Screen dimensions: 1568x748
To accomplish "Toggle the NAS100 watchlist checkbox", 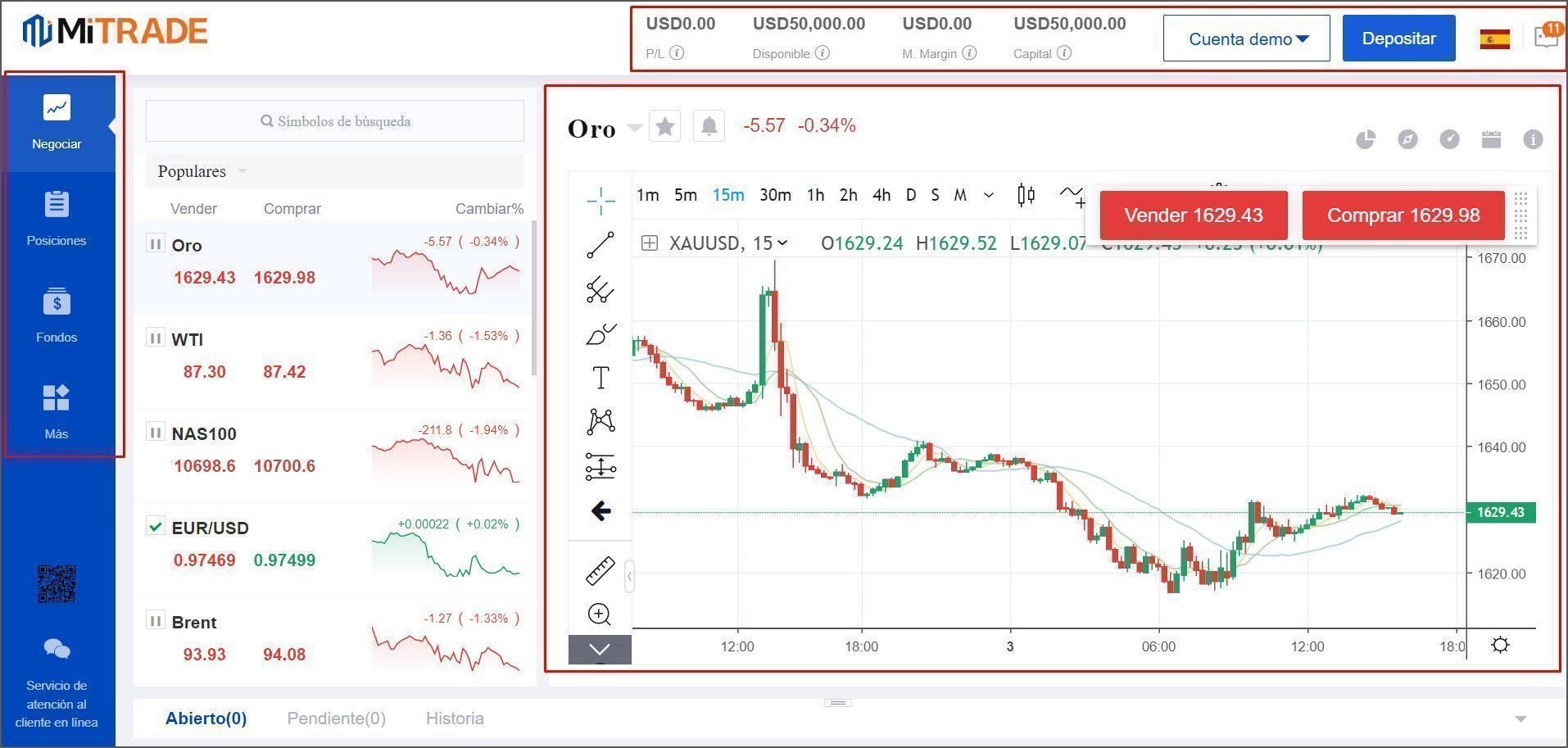I will coord(155,432).
